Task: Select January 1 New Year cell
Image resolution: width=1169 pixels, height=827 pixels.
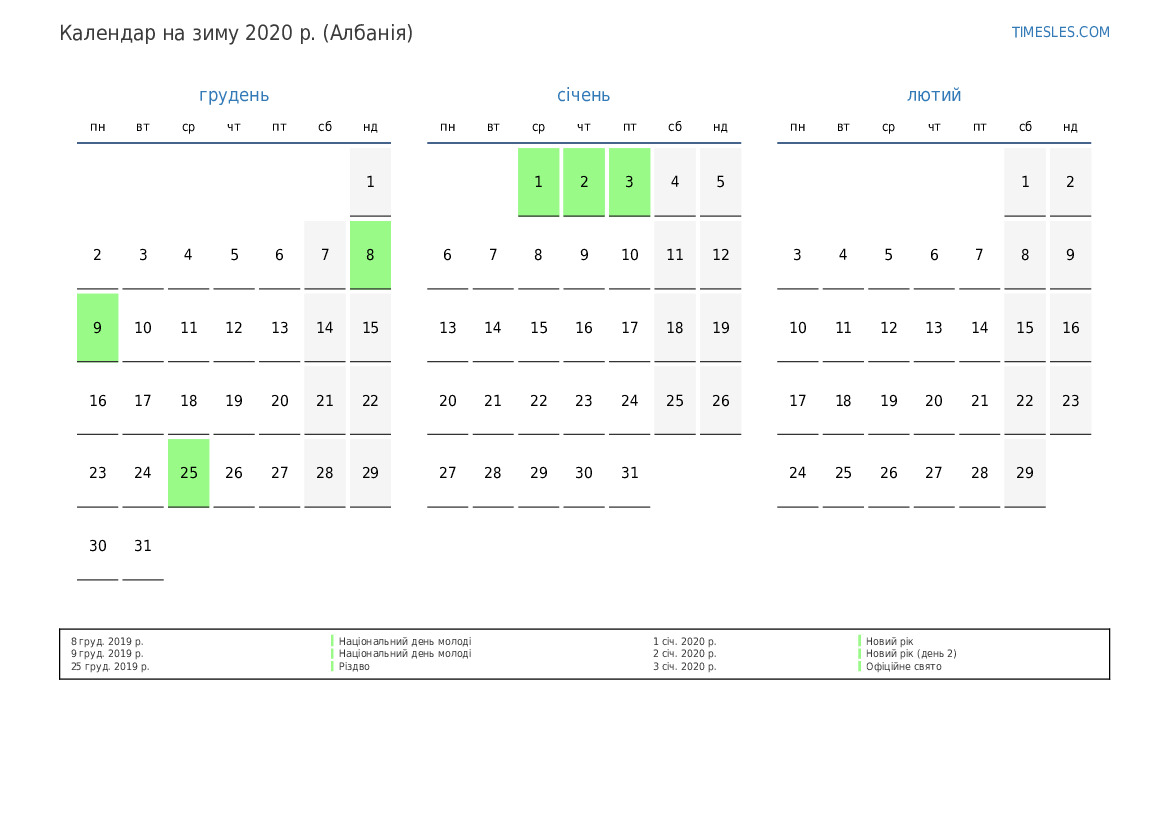Action: click(538, 182)
